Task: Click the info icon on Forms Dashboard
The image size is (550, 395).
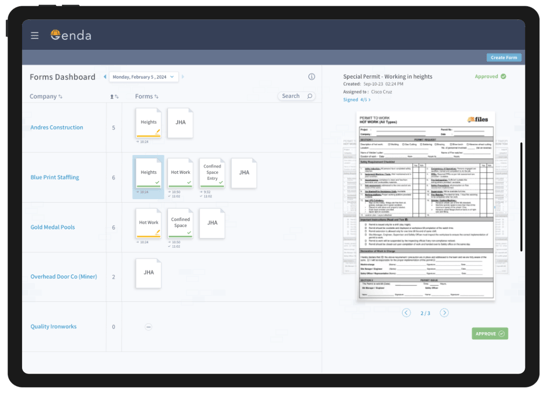Action: [311, 77]
